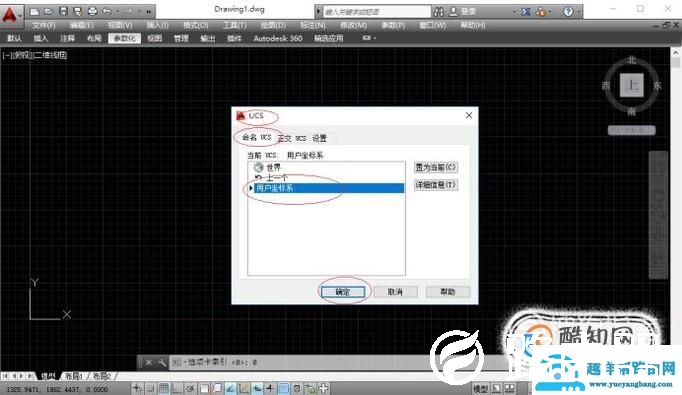The height and width of the screenshot is (395, 682).
Task: Click the New drawing icon in quick access toolbar
Action: coord(35,11)
